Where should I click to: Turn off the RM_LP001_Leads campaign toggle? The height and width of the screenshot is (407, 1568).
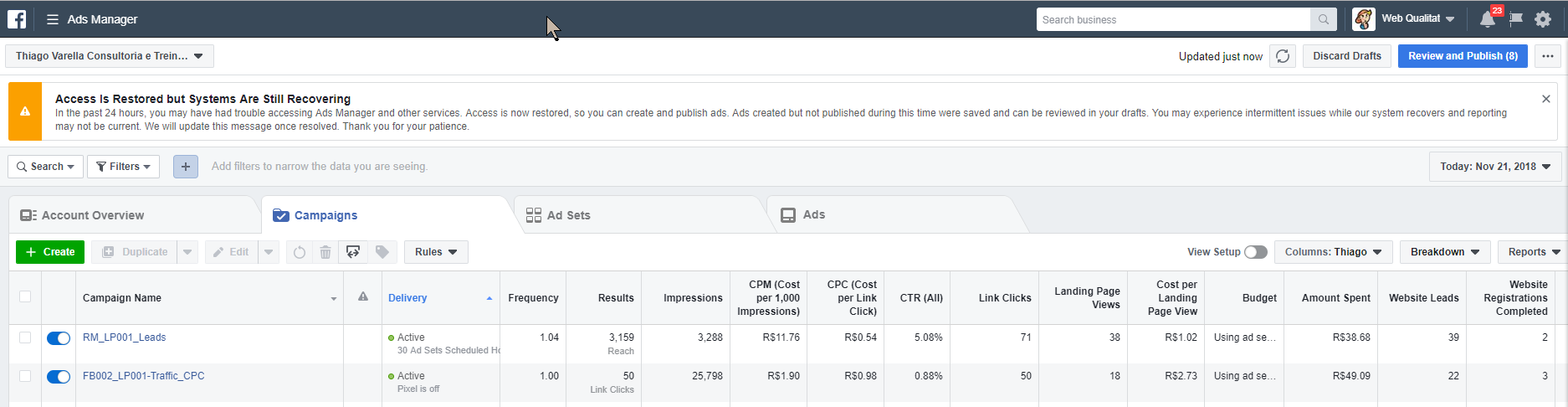pos(59,338)
